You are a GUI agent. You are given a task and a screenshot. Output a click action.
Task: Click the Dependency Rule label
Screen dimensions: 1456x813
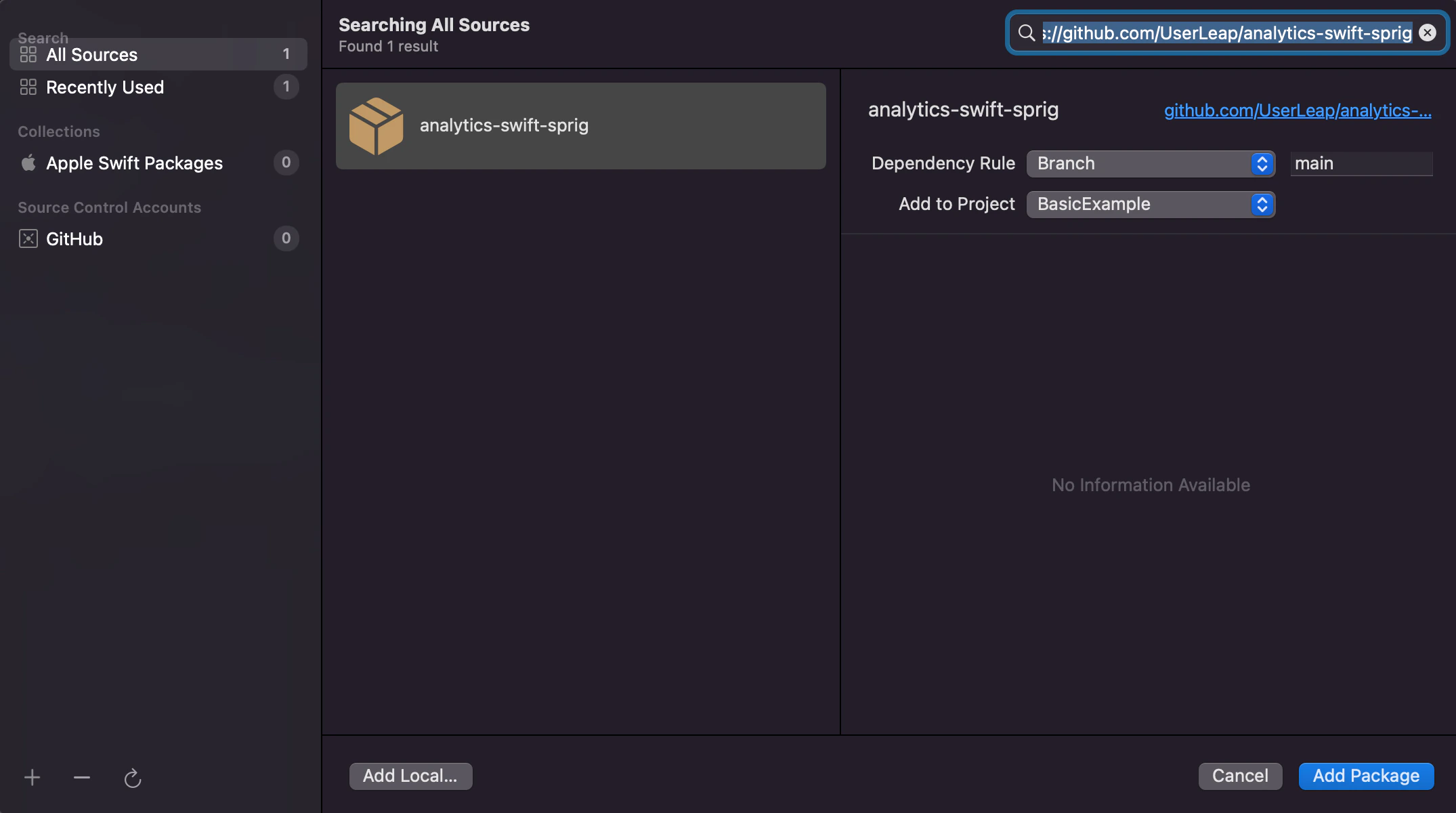coord(943,164)
